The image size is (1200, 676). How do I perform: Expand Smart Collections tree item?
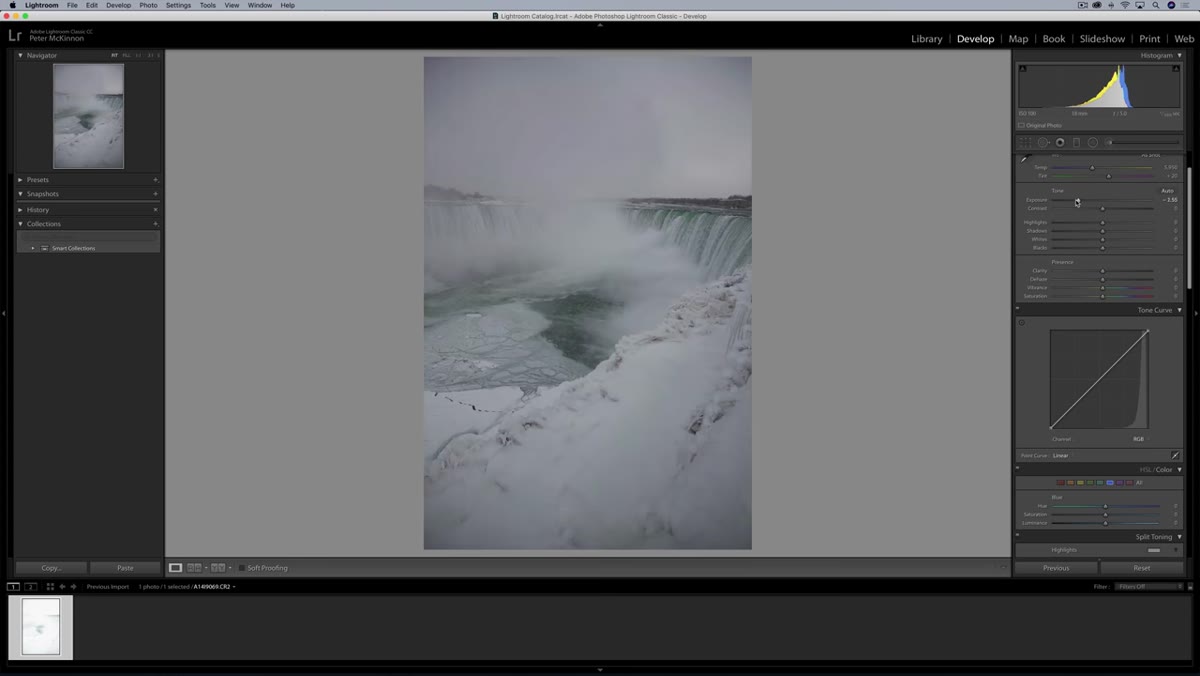pyautogui.click(x=32, y=248)
